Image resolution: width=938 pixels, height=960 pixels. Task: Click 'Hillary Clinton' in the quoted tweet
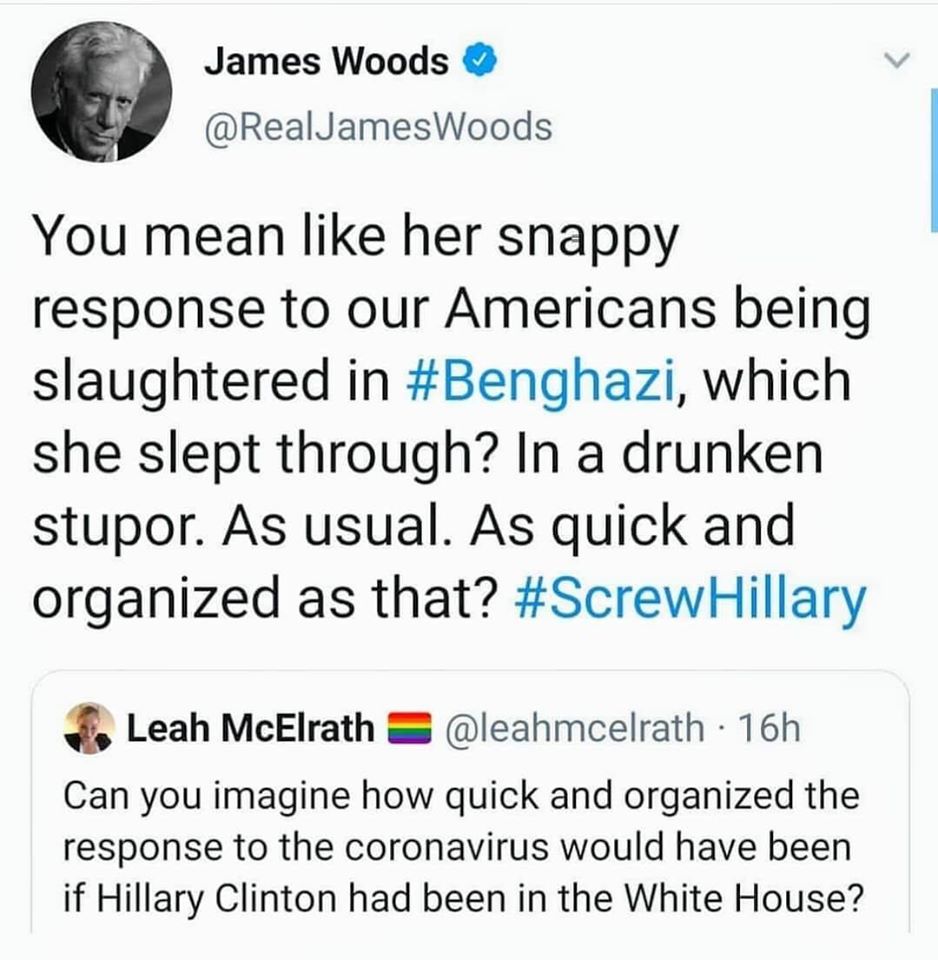pos(217,898)
